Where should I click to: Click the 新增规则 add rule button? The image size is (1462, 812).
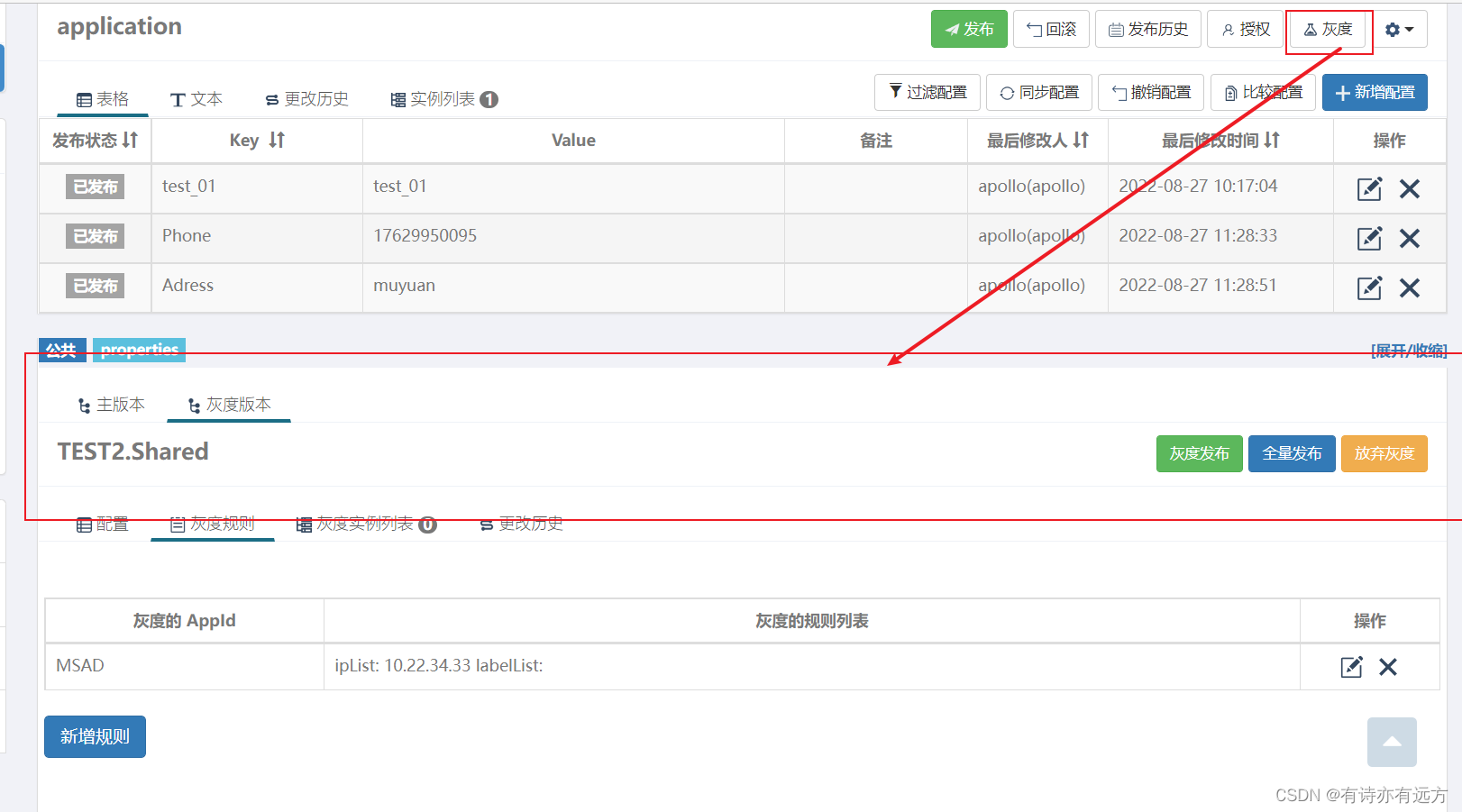(x=95, y=736)
